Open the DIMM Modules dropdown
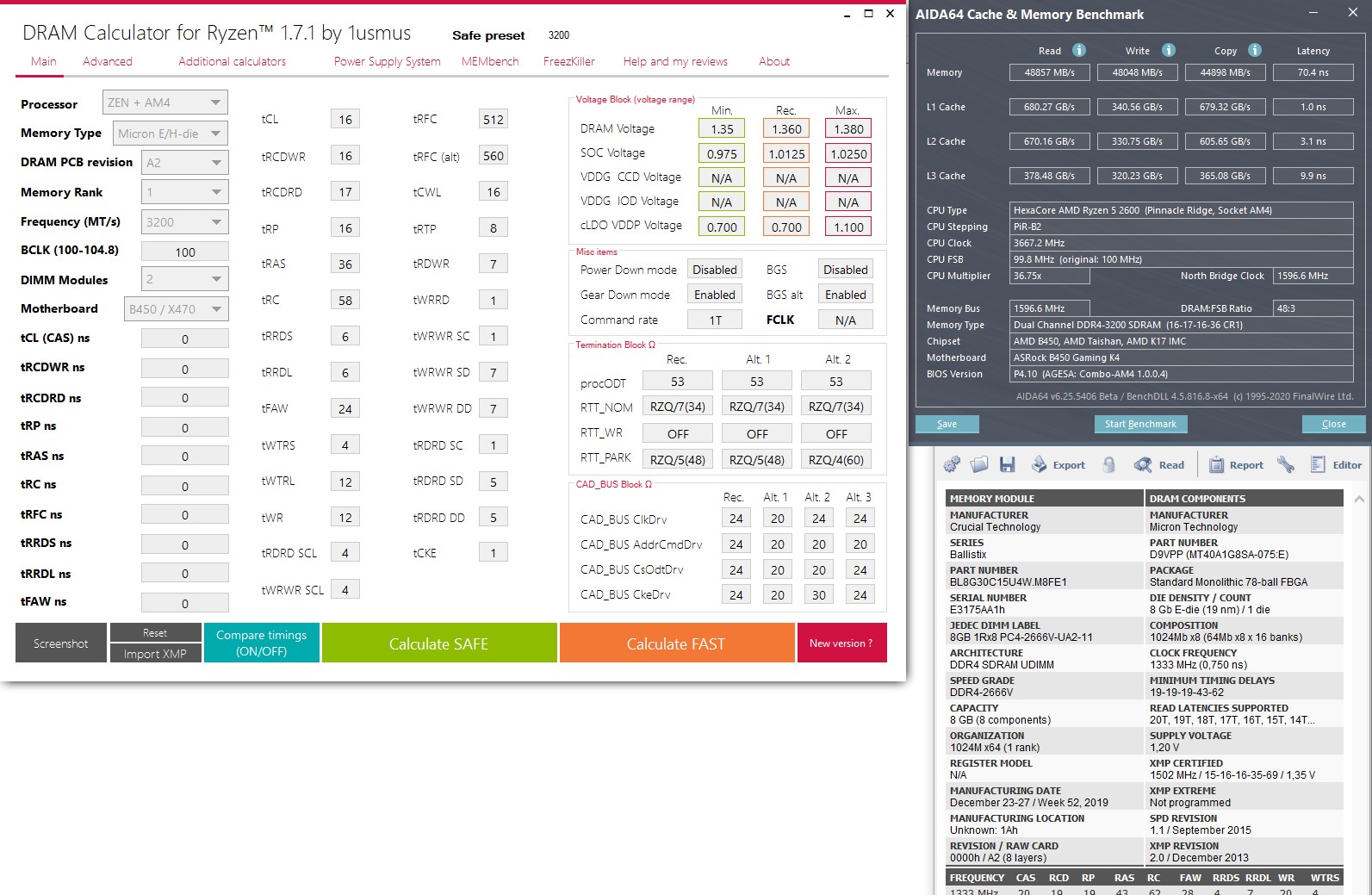The height and width of the screenshot is (895, 1372). [x=184, y=279]
